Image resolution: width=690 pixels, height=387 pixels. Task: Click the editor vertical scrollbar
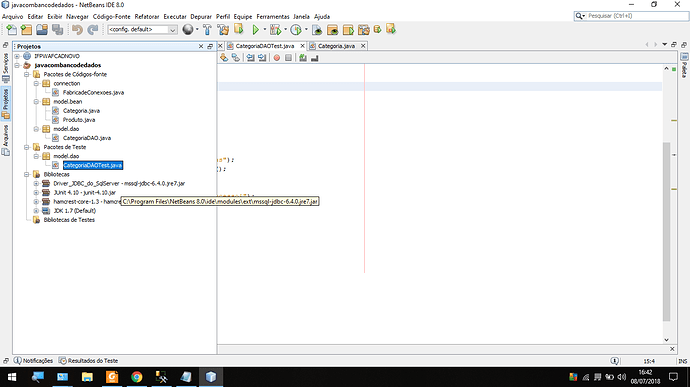[x=666, y=232]
